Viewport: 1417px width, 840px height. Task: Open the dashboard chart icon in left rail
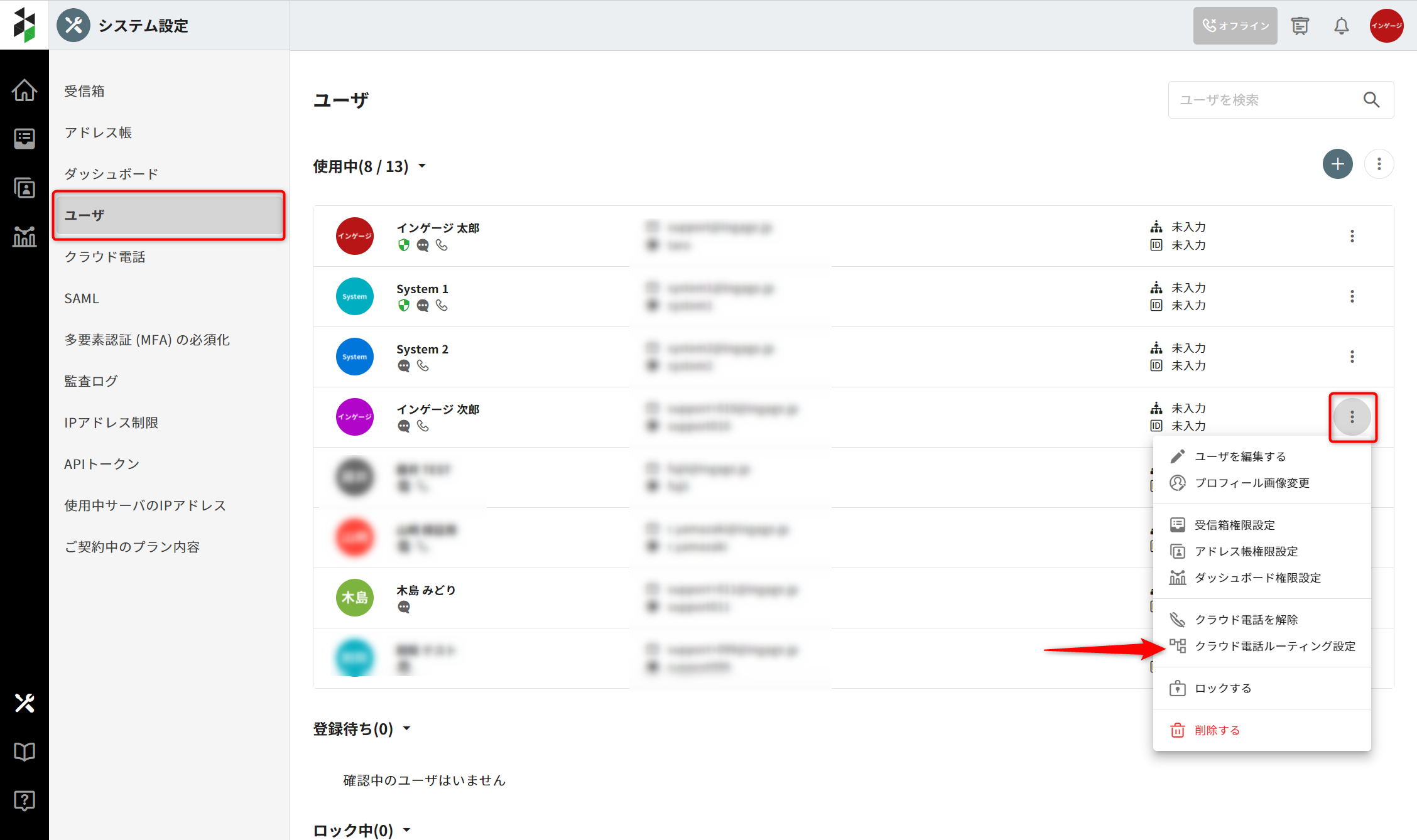[24, 236]
